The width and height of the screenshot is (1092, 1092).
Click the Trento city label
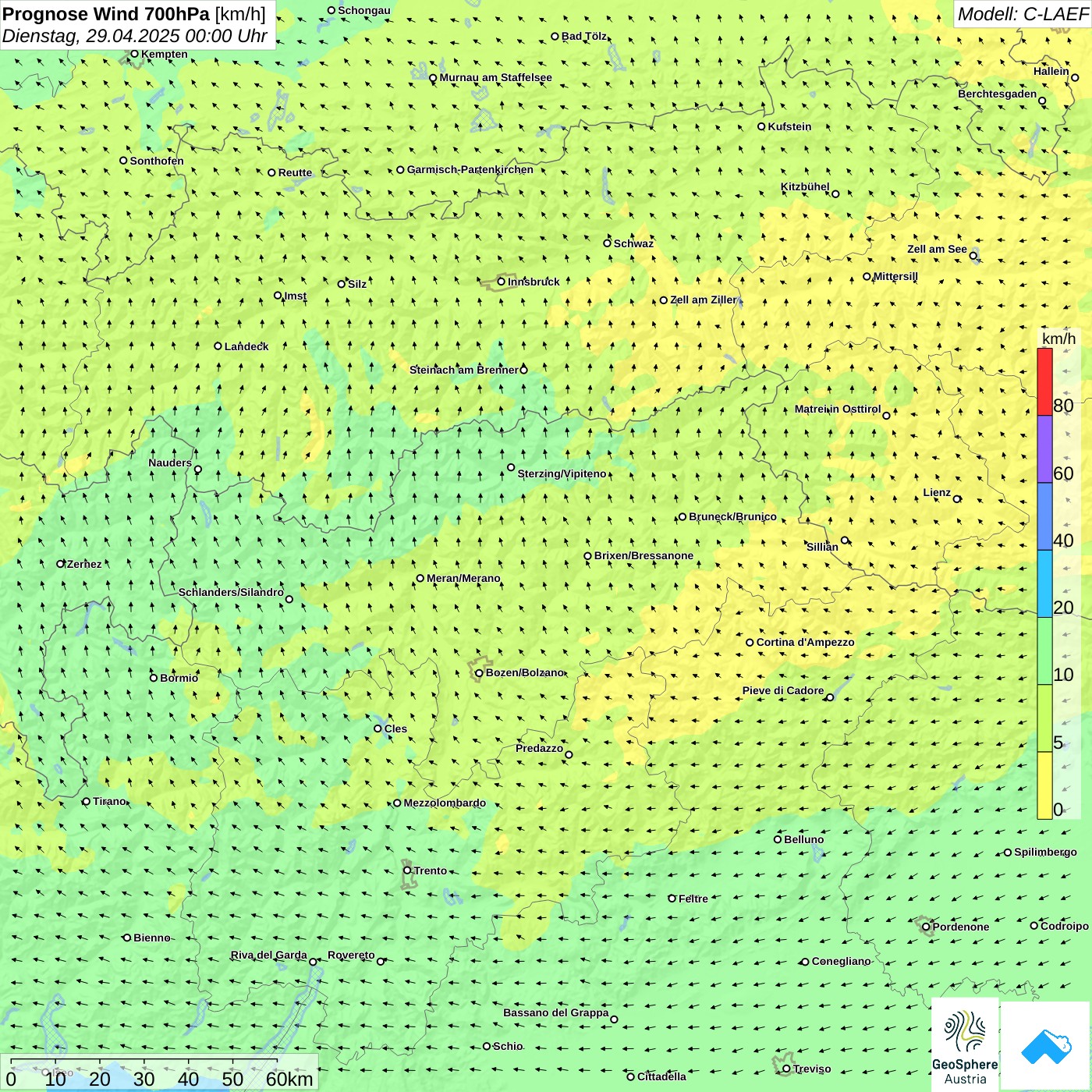pyautogui.click(x=431, y=870)
